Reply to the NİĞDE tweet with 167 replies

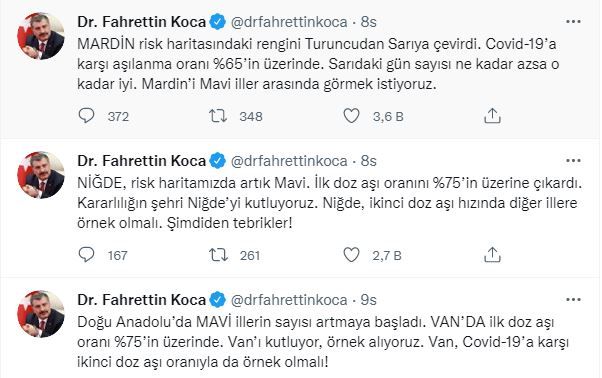pyautogui.click(x=86, y=254)
